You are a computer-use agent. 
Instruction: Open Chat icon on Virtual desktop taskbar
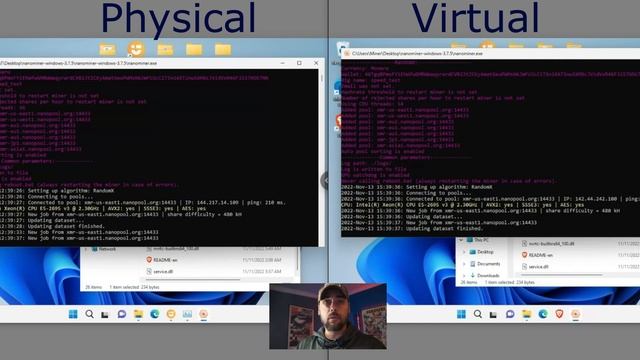coord(510,314)
